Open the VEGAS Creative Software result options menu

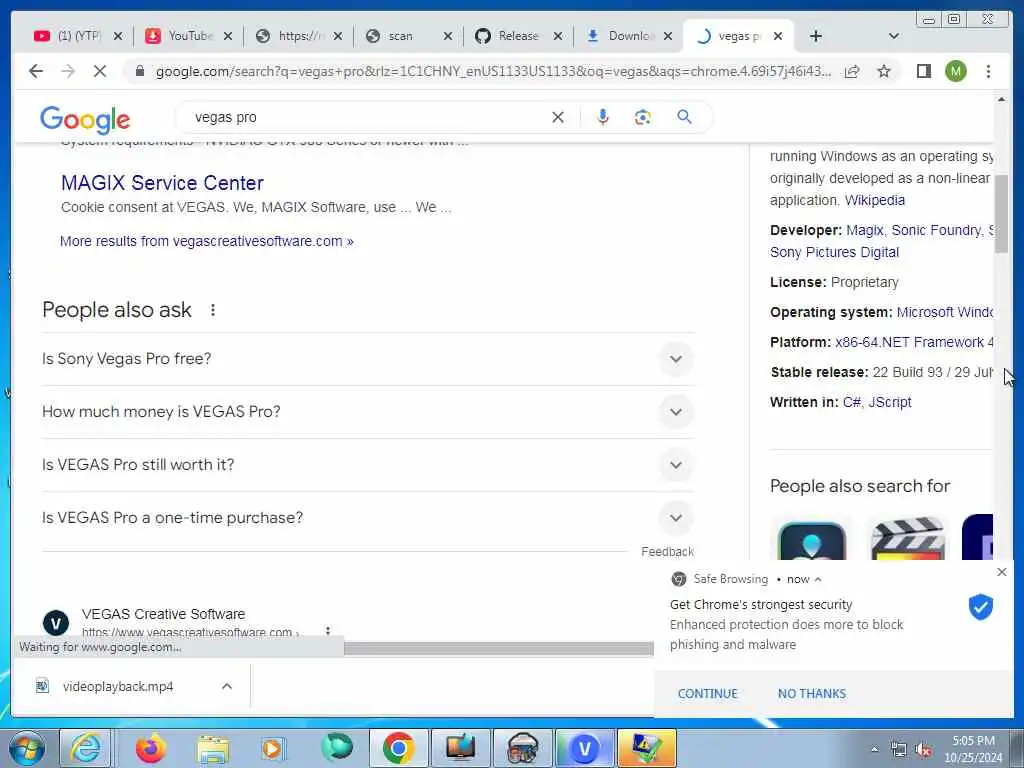coord(328,631)
